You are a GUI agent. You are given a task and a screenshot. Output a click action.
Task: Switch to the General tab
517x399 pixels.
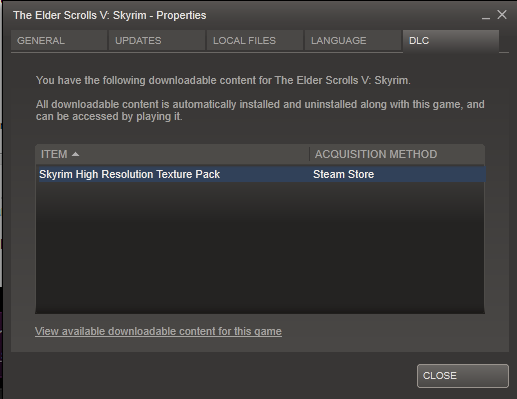click(59, 41)
